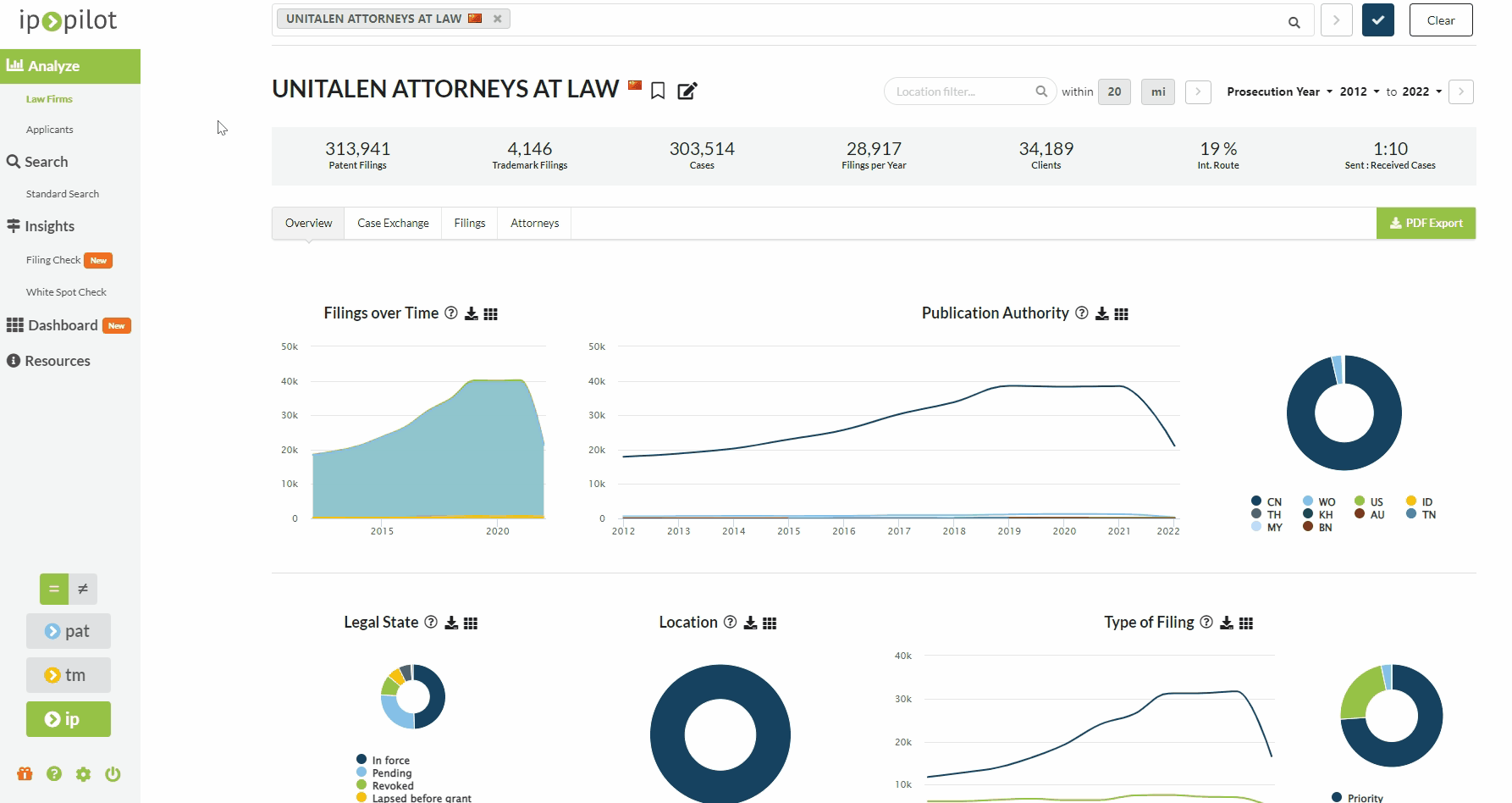Open Resources in sidebar

[x=48, y=361]
